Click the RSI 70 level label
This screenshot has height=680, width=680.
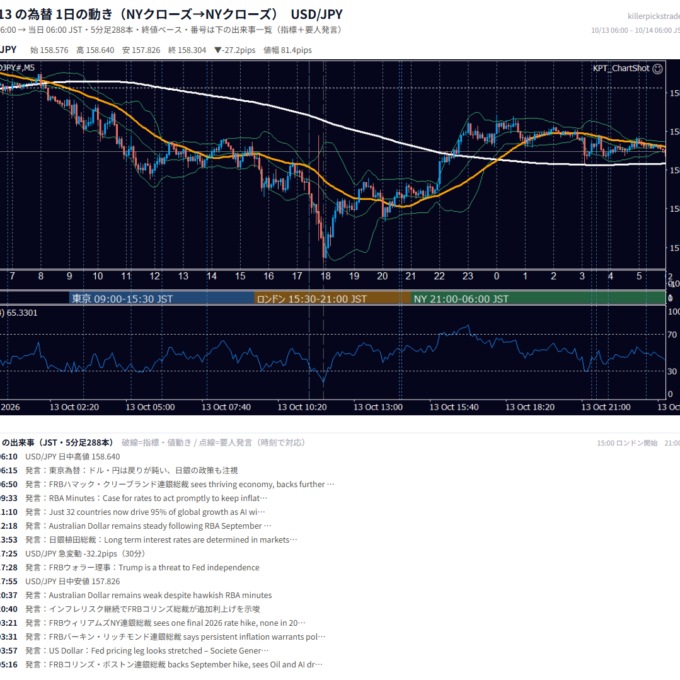click(672, 334)
